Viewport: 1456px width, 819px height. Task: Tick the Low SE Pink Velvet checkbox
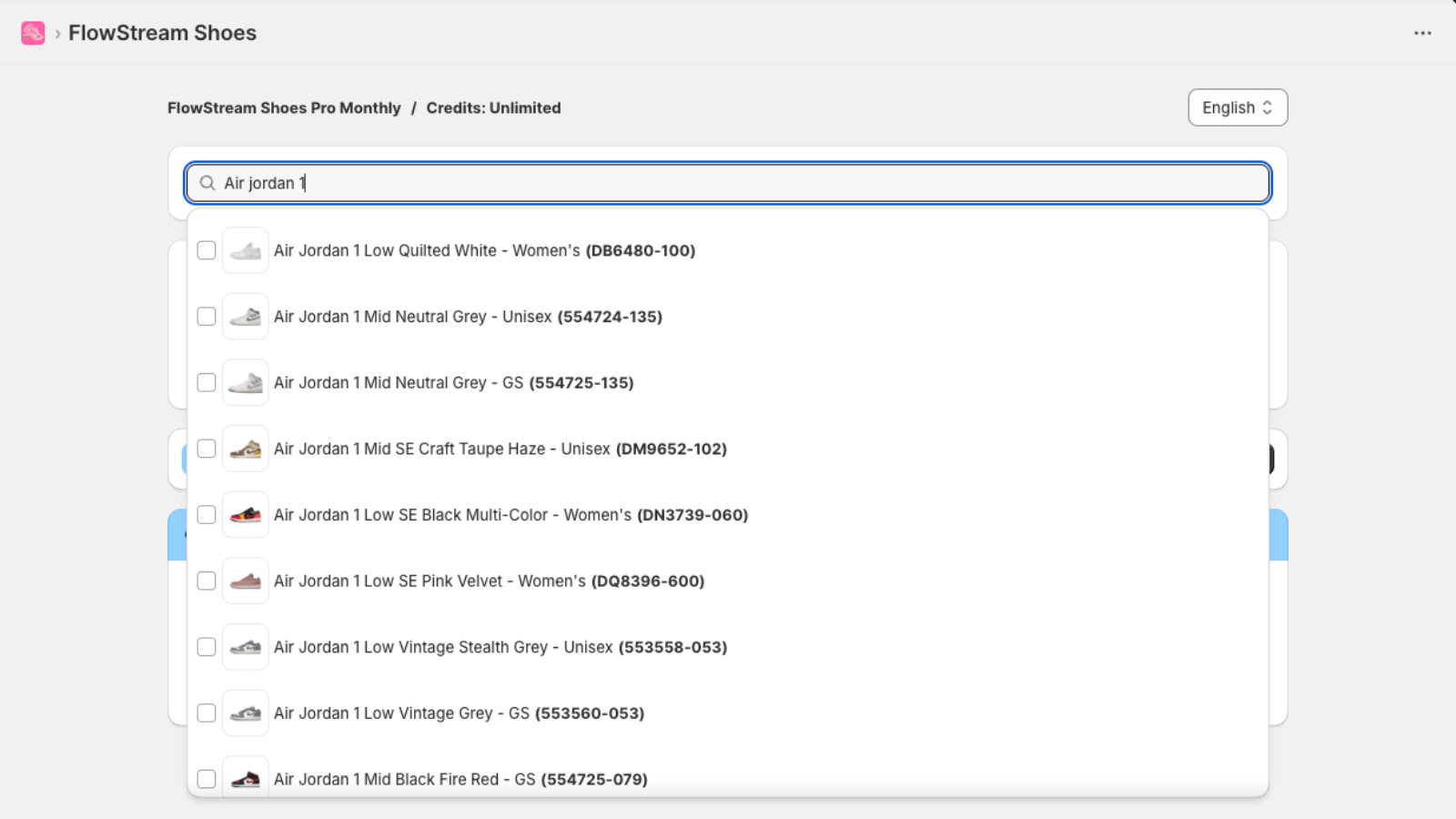tap(207, 581)
